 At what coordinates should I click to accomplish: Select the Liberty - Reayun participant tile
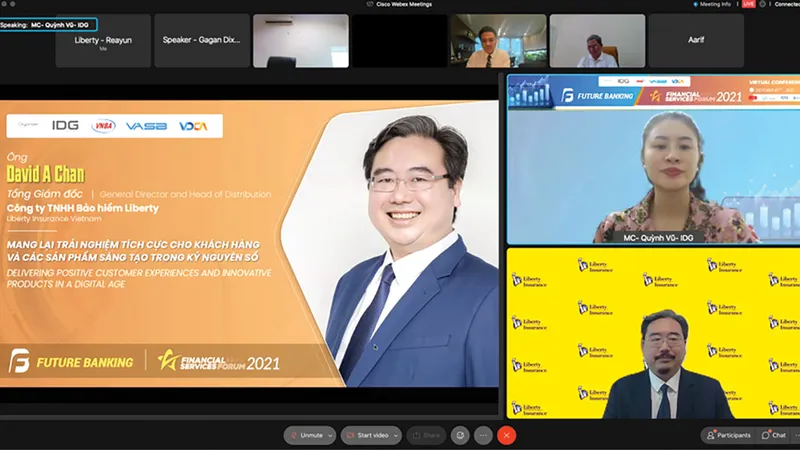pyautogui.click(x=103, y=41)
